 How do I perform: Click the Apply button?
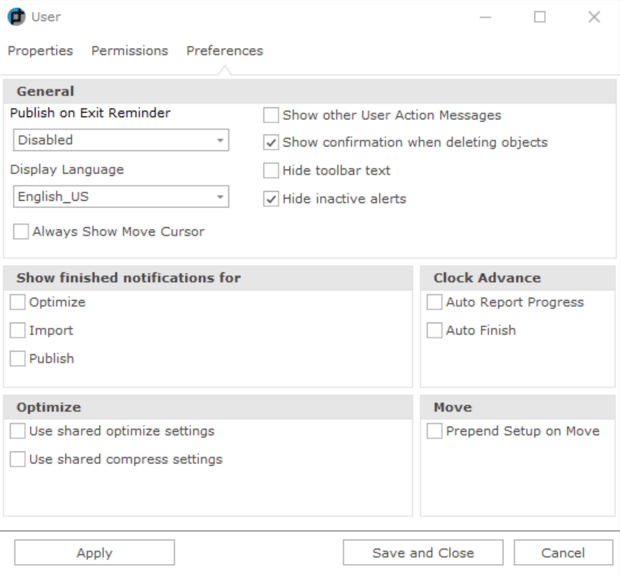pyautogui.click(x=95, y=552)
